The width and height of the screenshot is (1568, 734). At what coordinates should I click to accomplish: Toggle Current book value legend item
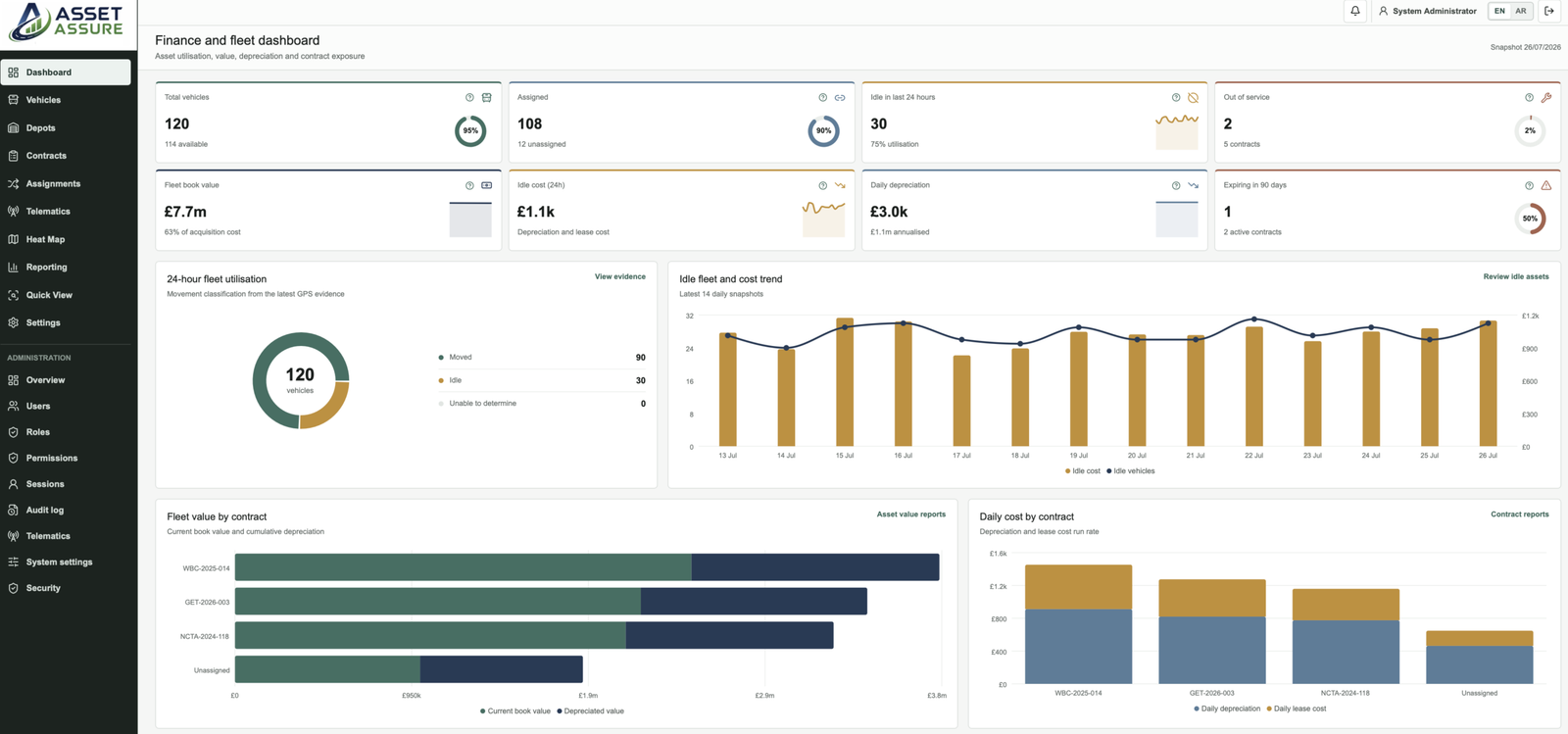click(515, 711)
